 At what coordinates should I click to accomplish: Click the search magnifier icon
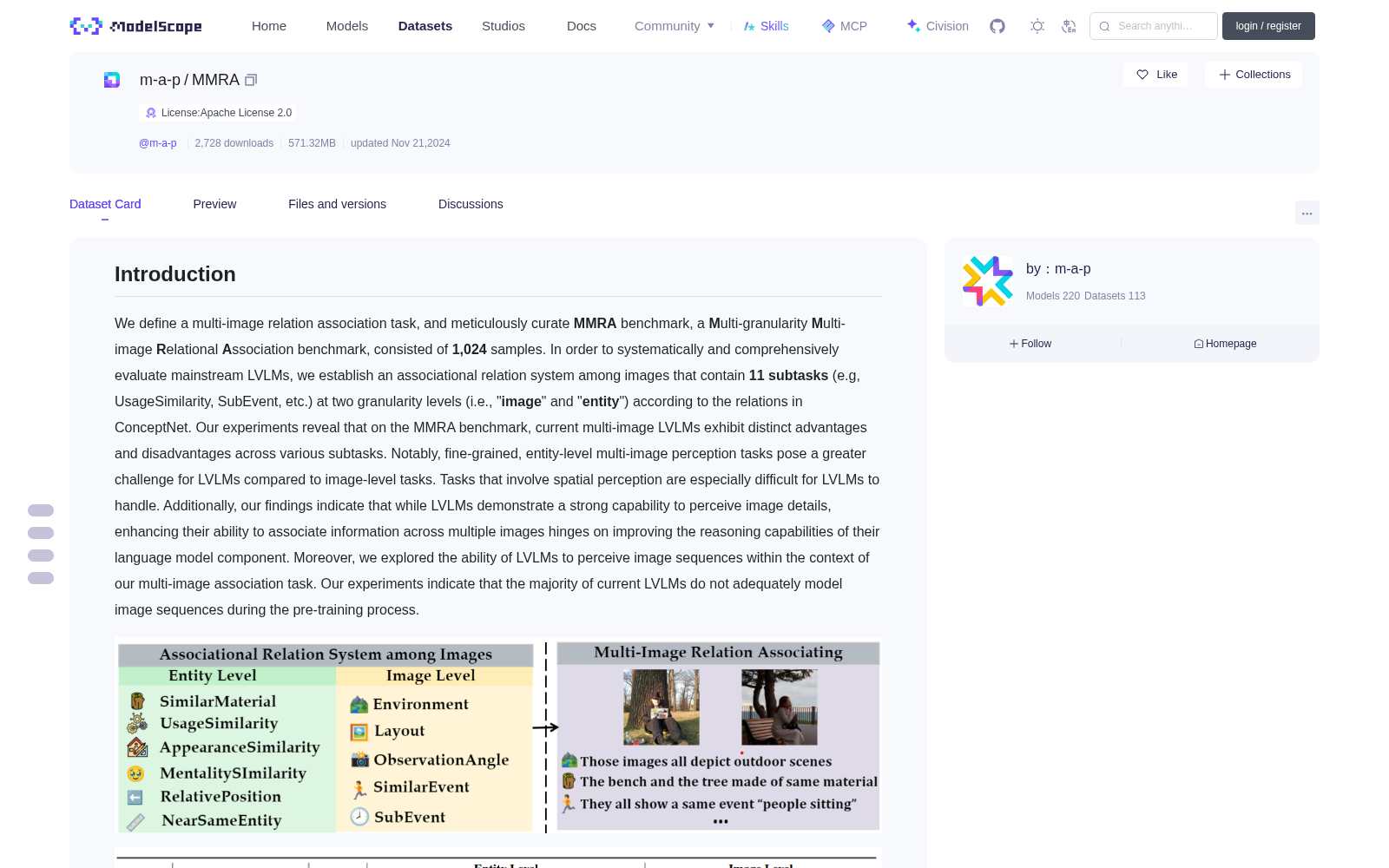pyautogui.click(x=1104, y=26)
